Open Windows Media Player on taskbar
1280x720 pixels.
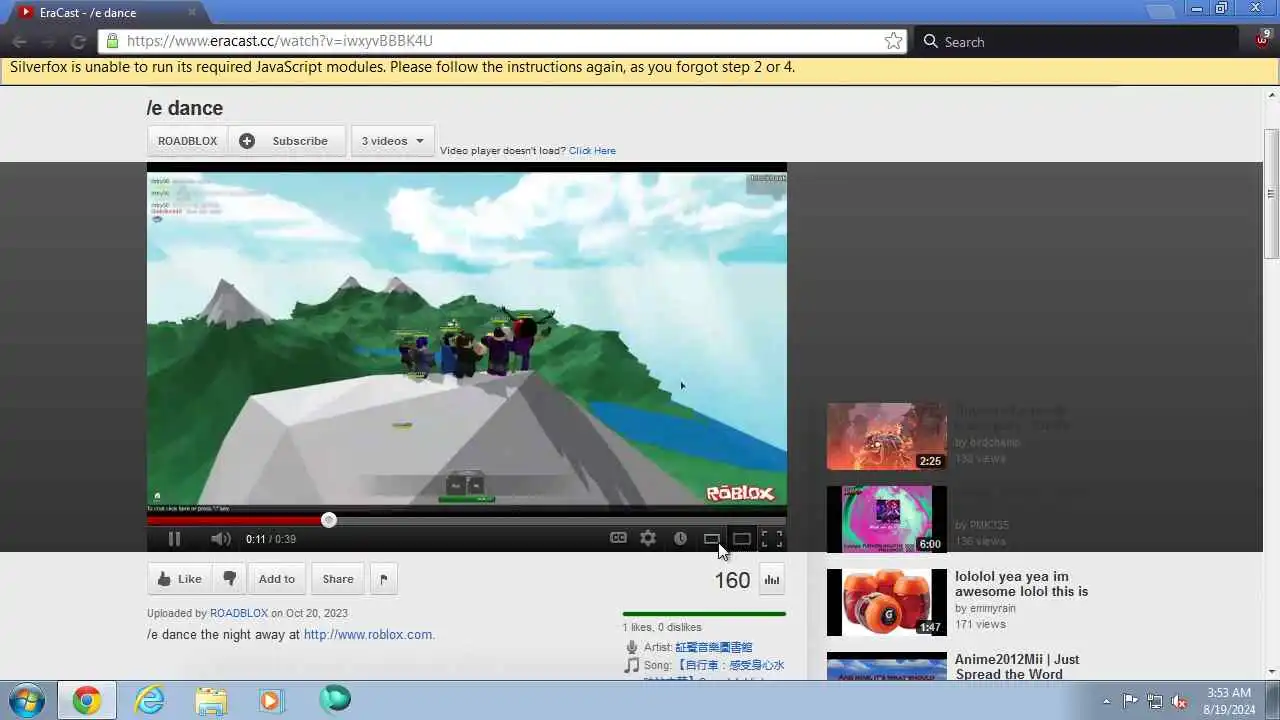271,700
